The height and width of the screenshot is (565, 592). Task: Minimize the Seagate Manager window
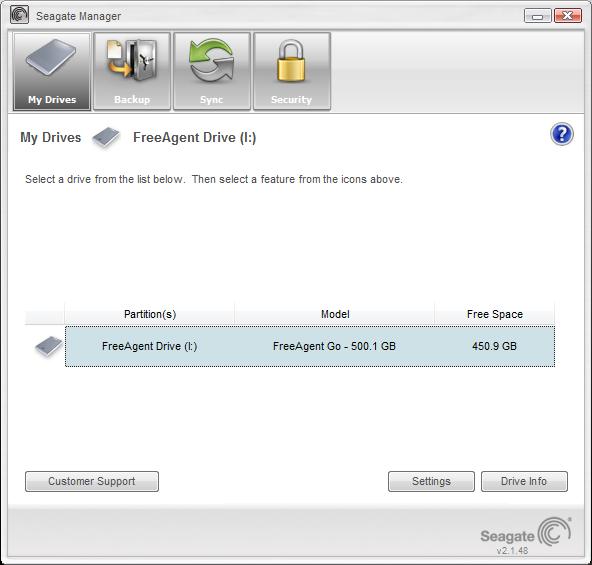[x=538, y=16]
